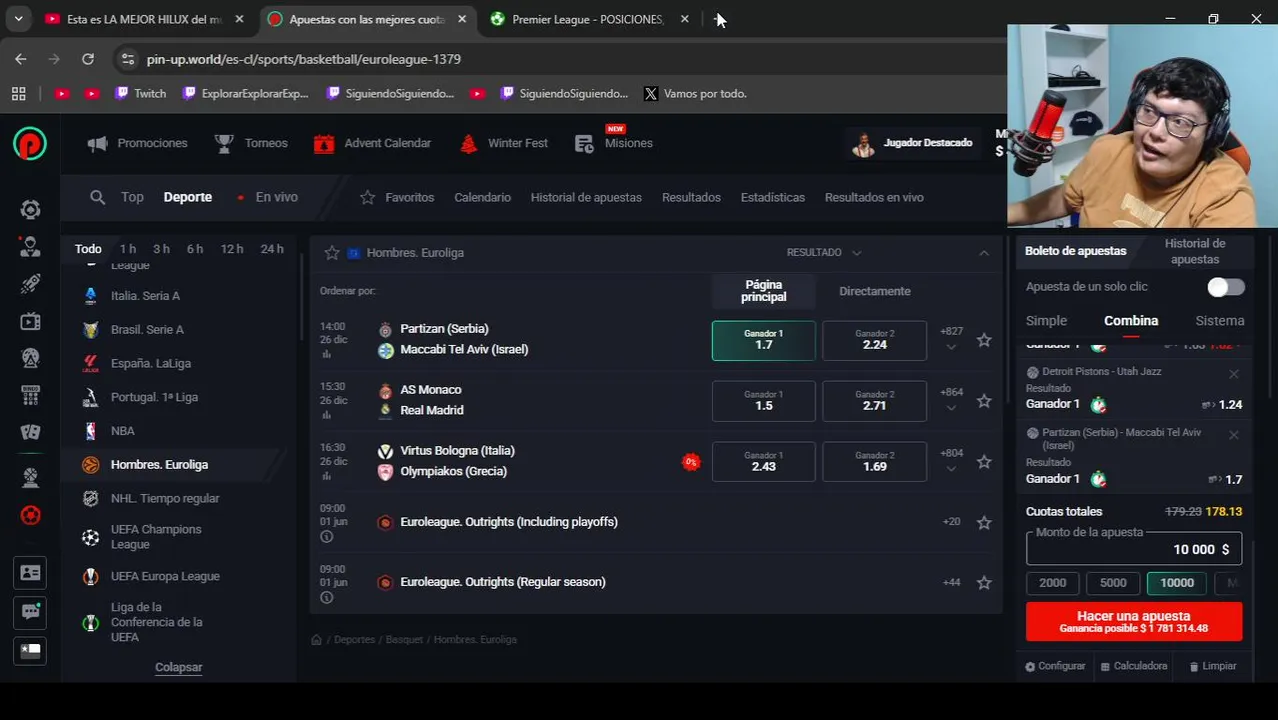Open sidebar live TV icon
Viewport: 1278px width, 720px height.
(x=30, y=321)
